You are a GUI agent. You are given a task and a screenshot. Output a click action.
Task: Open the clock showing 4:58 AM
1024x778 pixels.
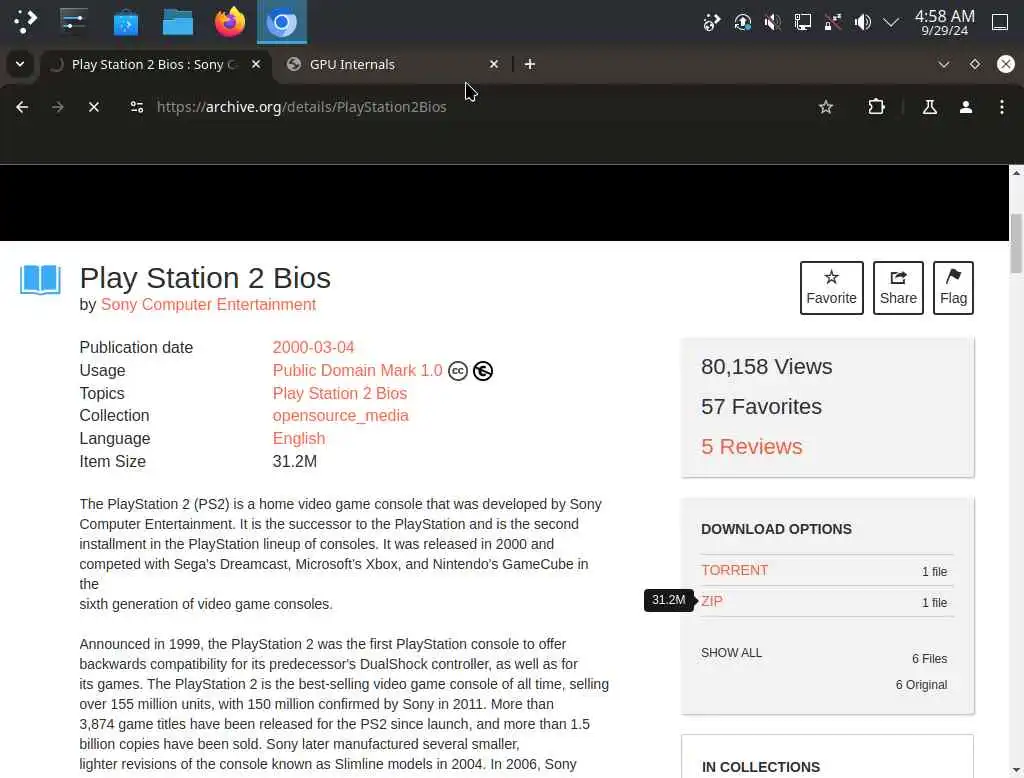(944, 22)
